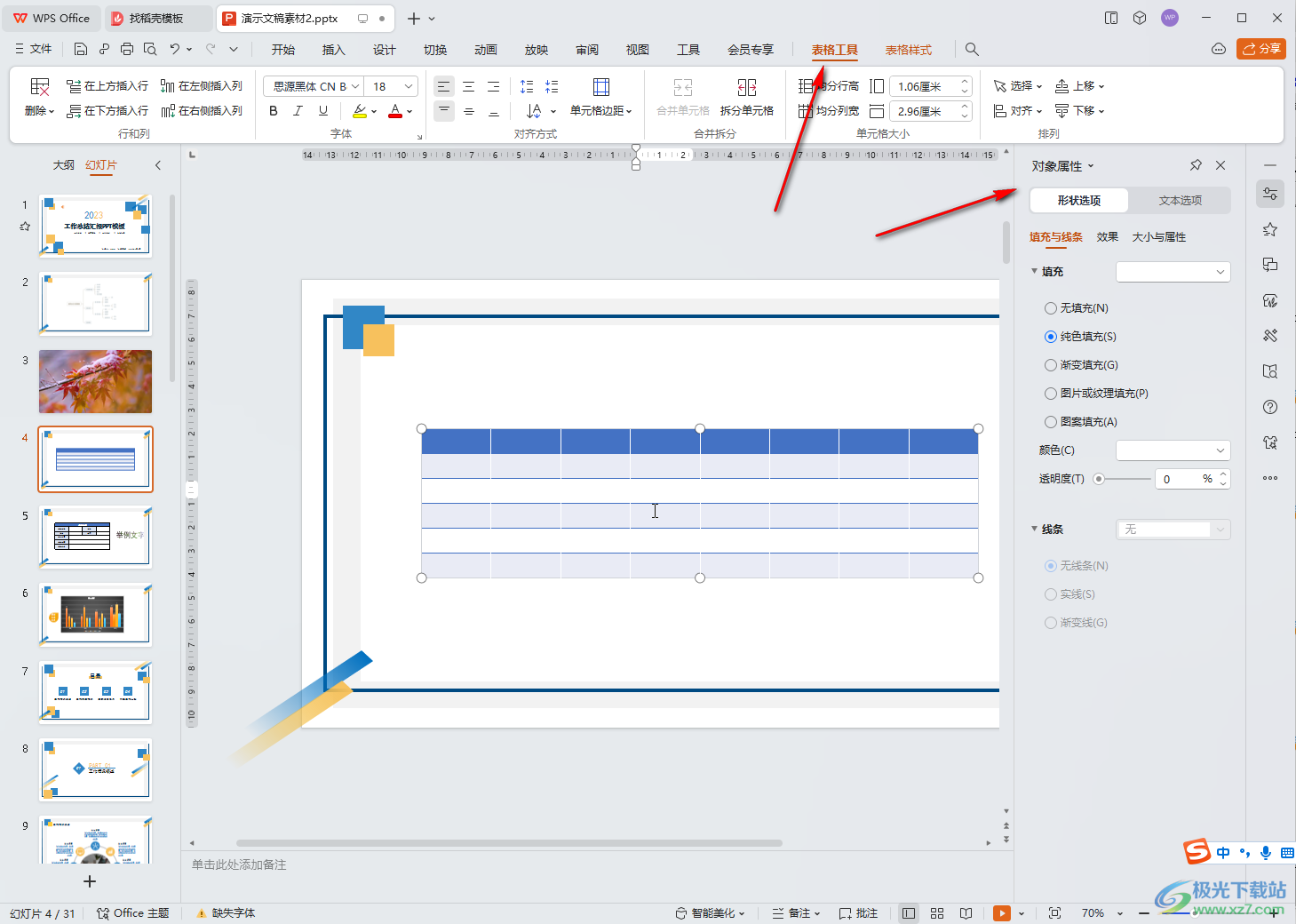Open the Table Tools ribbon tab
Image resolution: width=1296 pixels, height=924 pixels.
(834, 50)
